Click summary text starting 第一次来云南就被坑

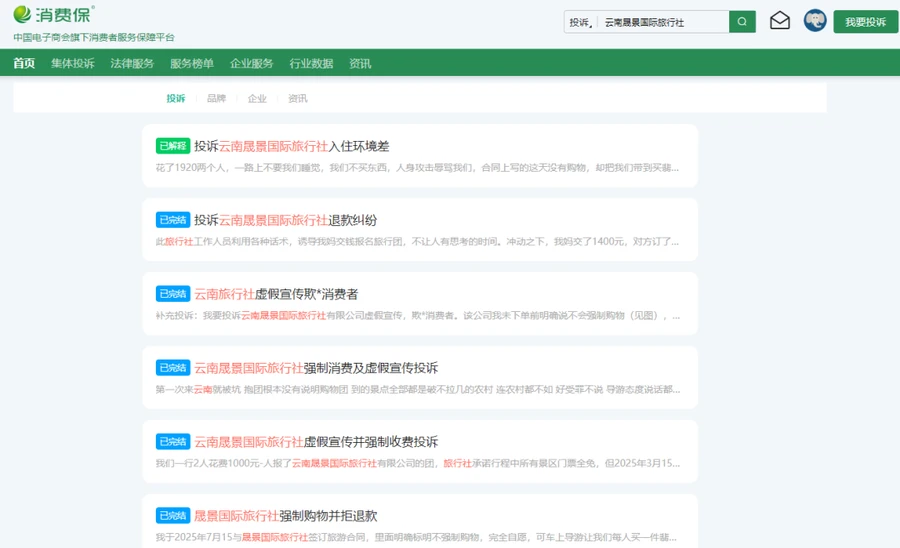tap(417, 390)
